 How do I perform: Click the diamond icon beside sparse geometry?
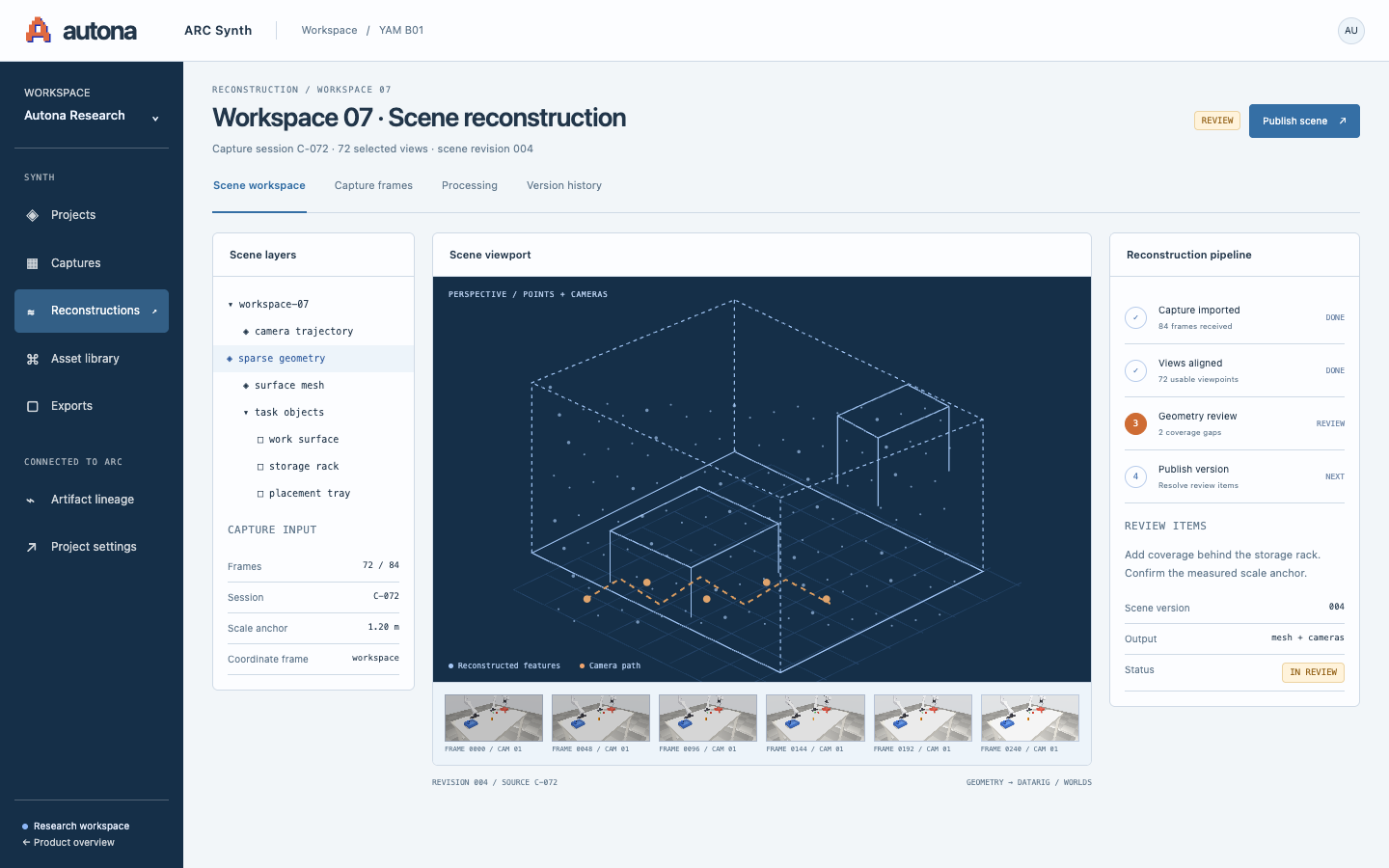pos(230,359)
